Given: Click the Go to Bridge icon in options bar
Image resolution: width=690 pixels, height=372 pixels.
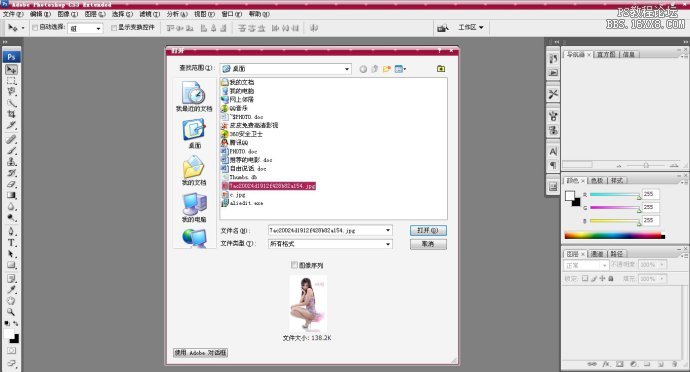Looking at the screenshot, I should point(443,28).
